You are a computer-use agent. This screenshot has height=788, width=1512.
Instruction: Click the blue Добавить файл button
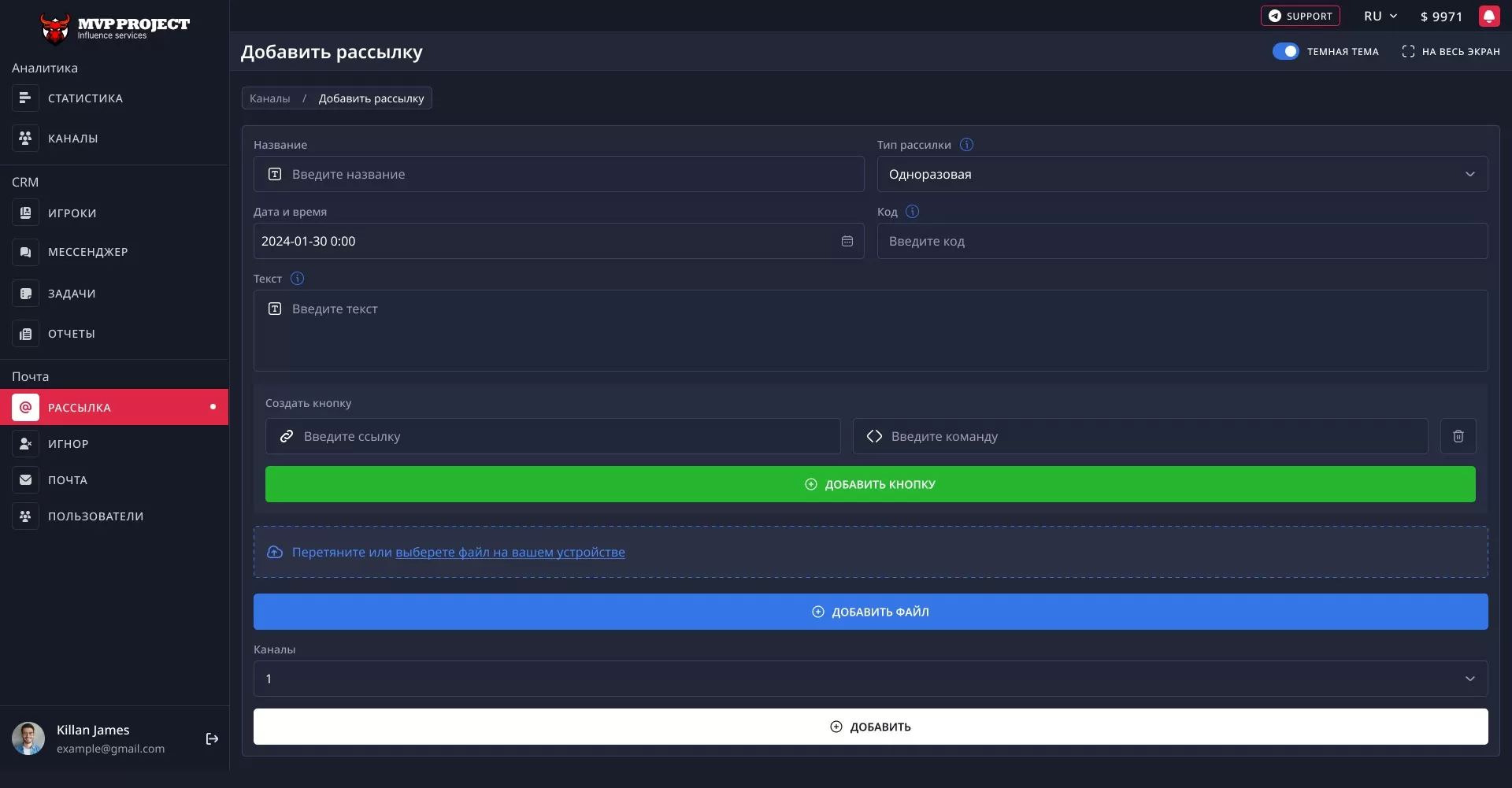click(869, 612)
